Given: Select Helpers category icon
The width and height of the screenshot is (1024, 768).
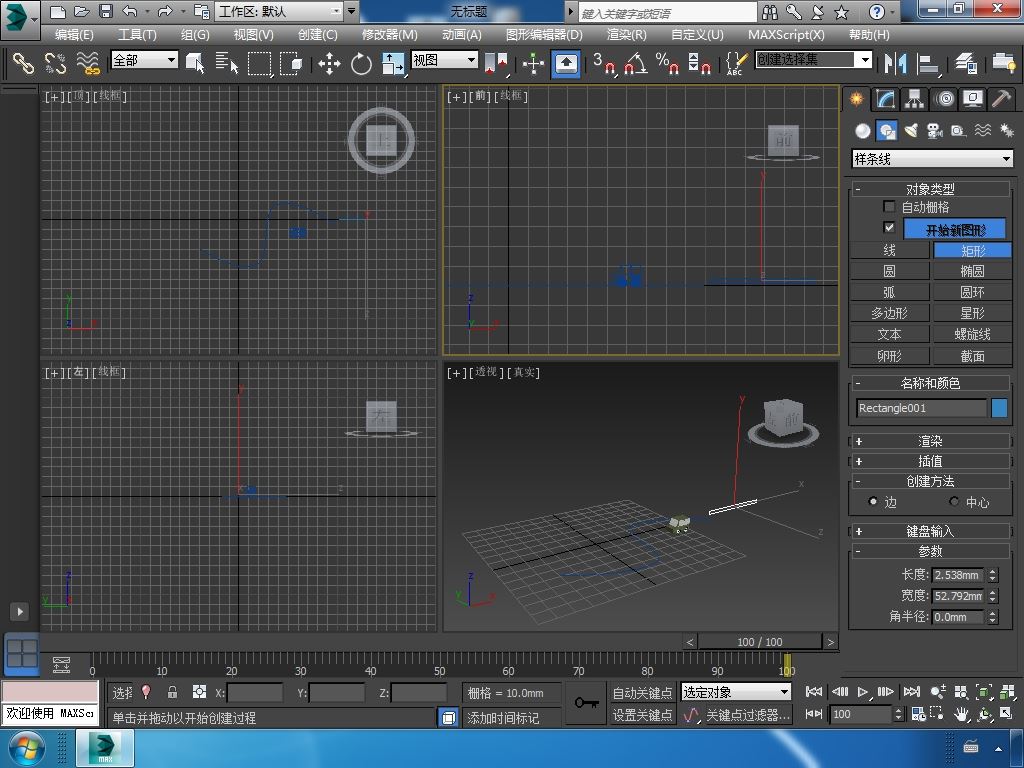Looking at the screenshot, I should (959, 131).
